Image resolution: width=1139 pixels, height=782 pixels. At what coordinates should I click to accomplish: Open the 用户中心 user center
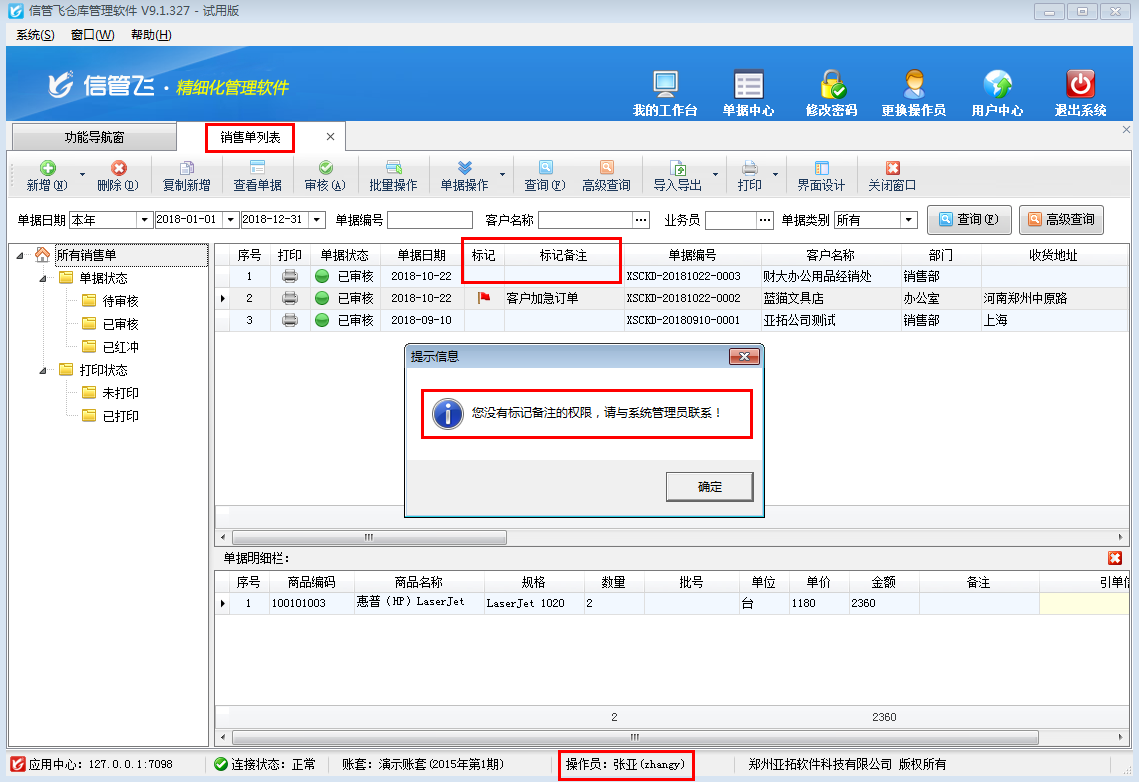coord(997,90)
